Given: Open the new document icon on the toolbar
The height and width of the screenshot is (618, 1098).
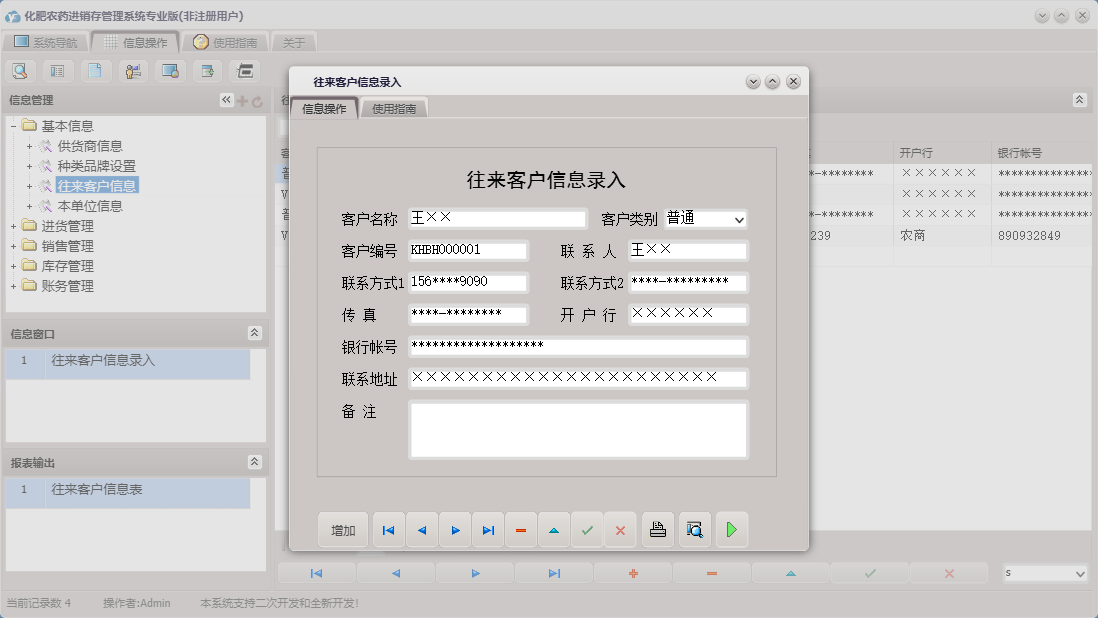Looking at the screenshot, I should (95, 70).
